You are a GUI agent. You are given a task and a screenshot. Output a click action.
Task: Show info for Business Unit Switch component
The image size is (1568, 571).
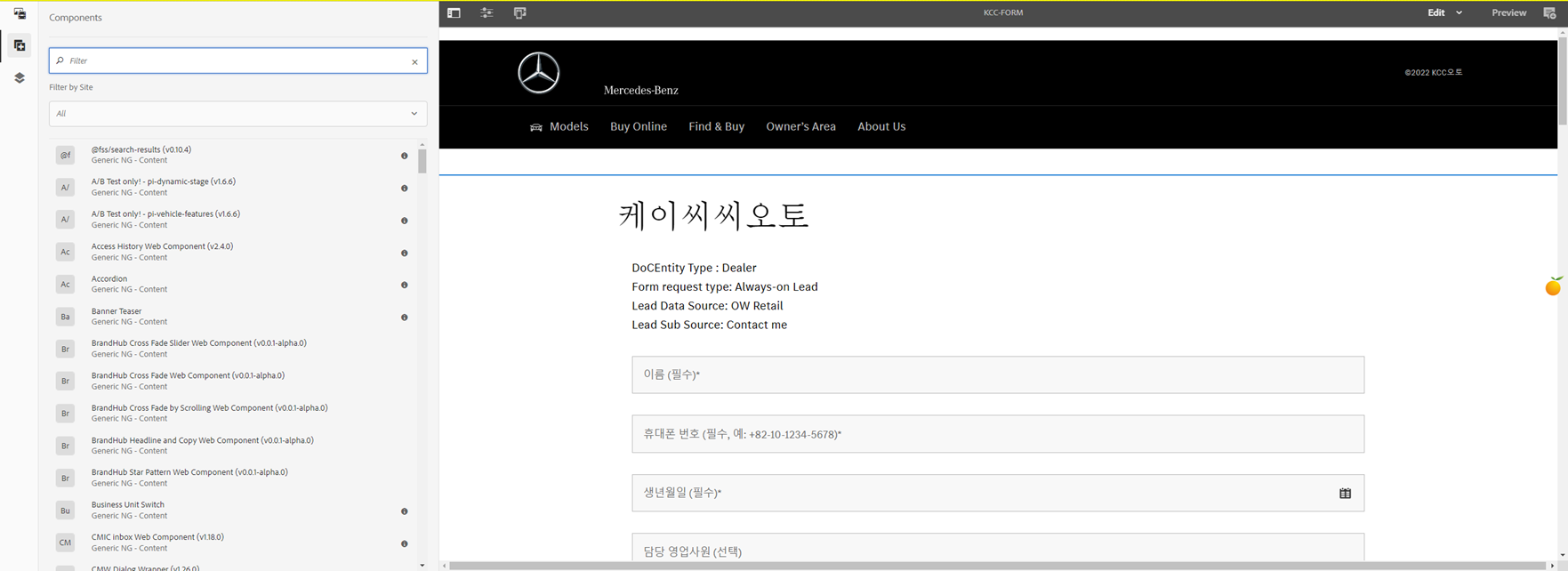[x=404, y=511]
